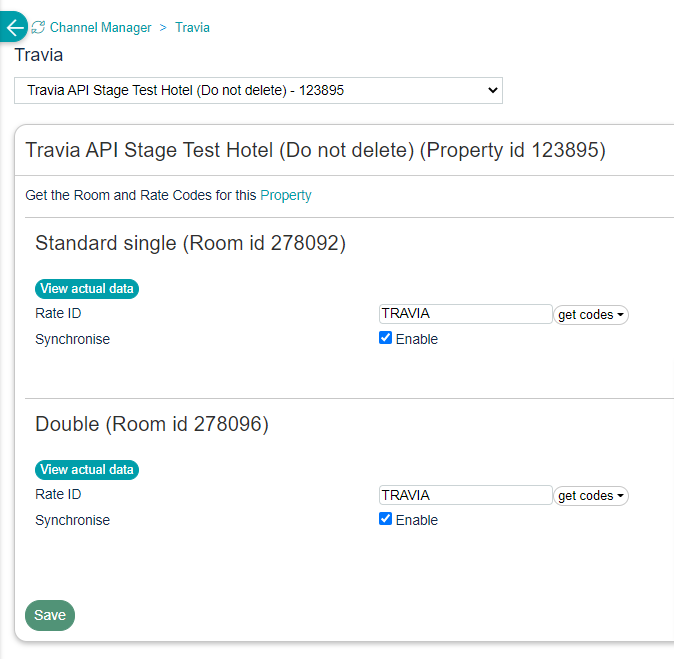Open the Channel Manager breadcrumb link

point(100,28)
